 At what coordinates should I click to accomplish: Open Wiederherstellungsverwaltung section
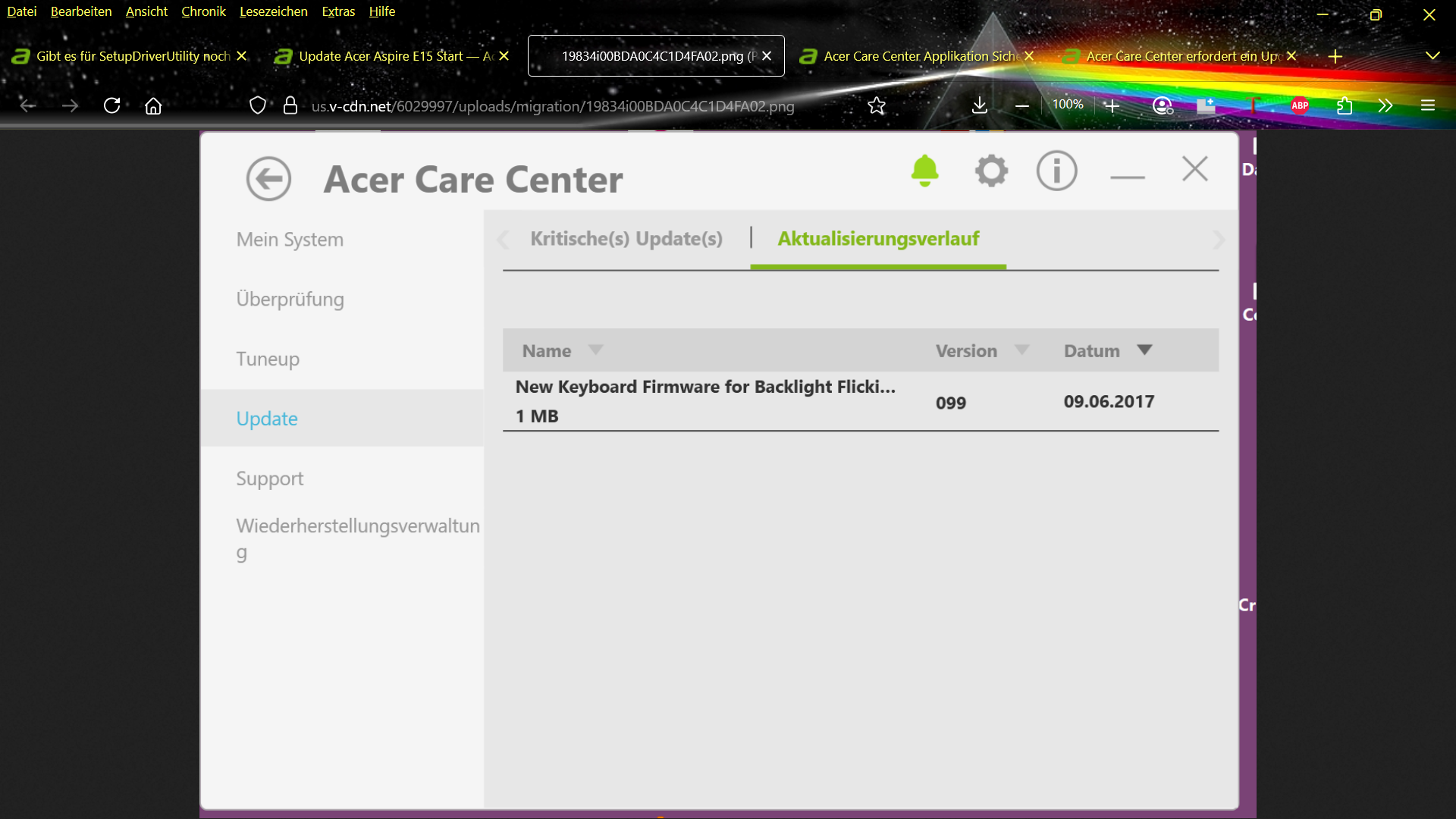click(x=357, y=538)
